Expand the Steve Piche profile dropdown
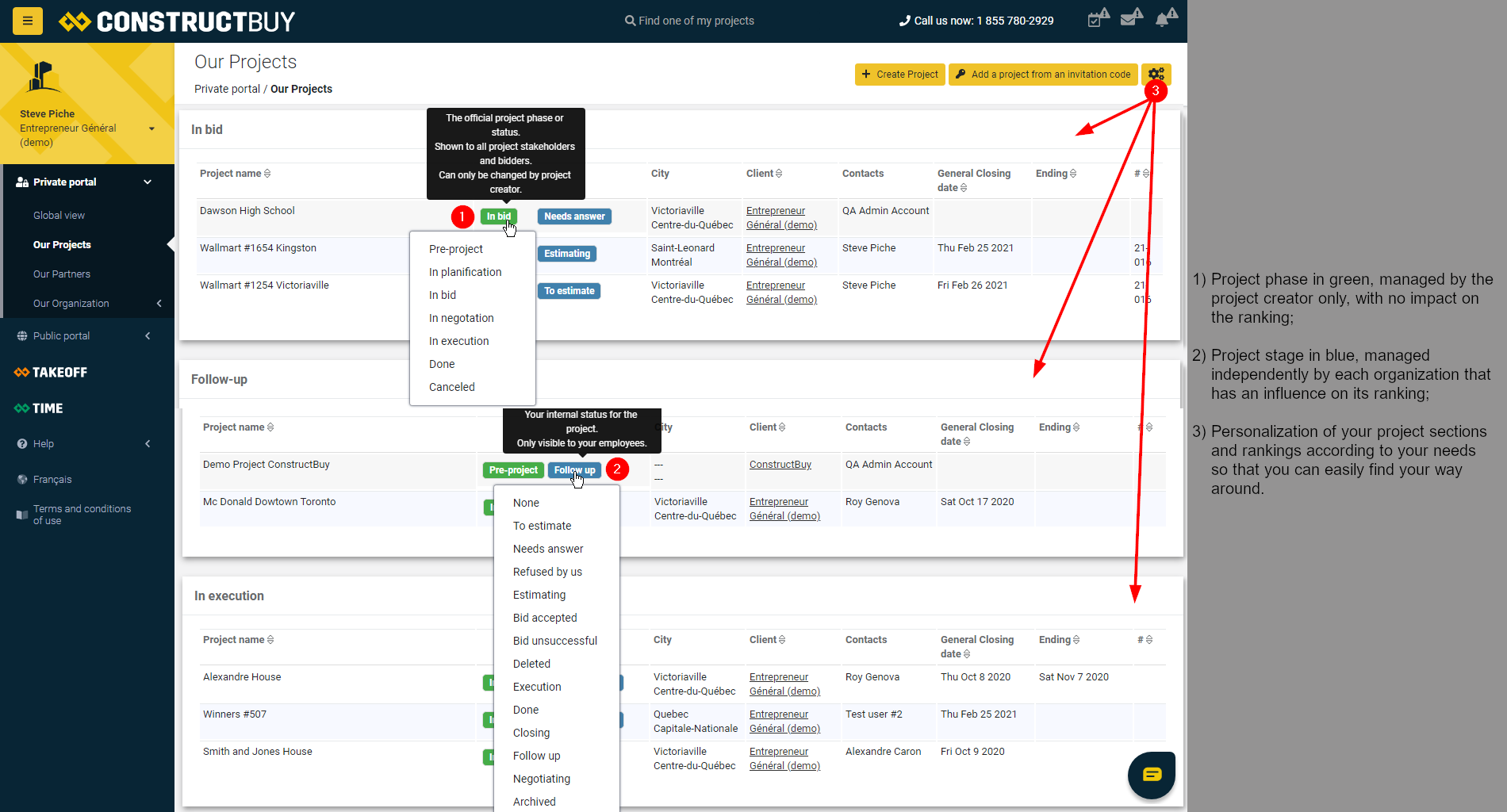The height and width of the screenshot is (812, 1507). [151, 128]
